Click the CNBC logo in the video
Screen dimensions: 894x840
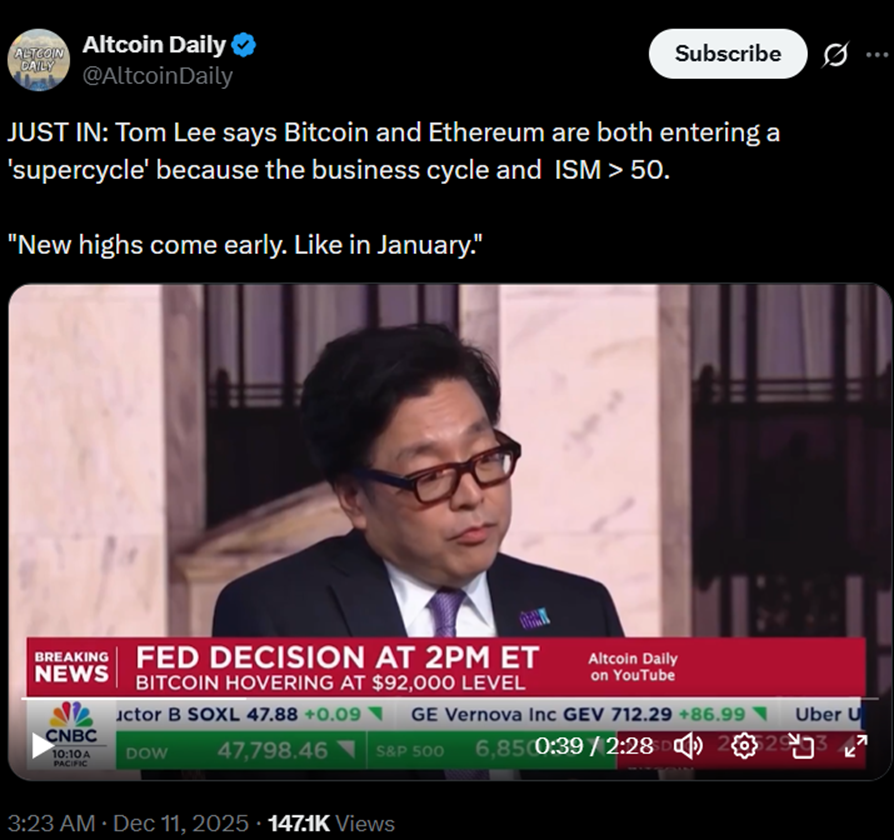(71, 723)
